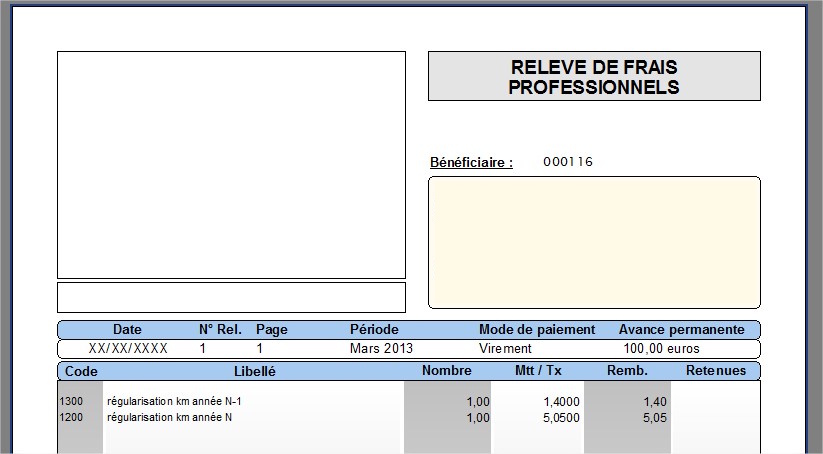Click expense code 1300

(x=72, y=401)
